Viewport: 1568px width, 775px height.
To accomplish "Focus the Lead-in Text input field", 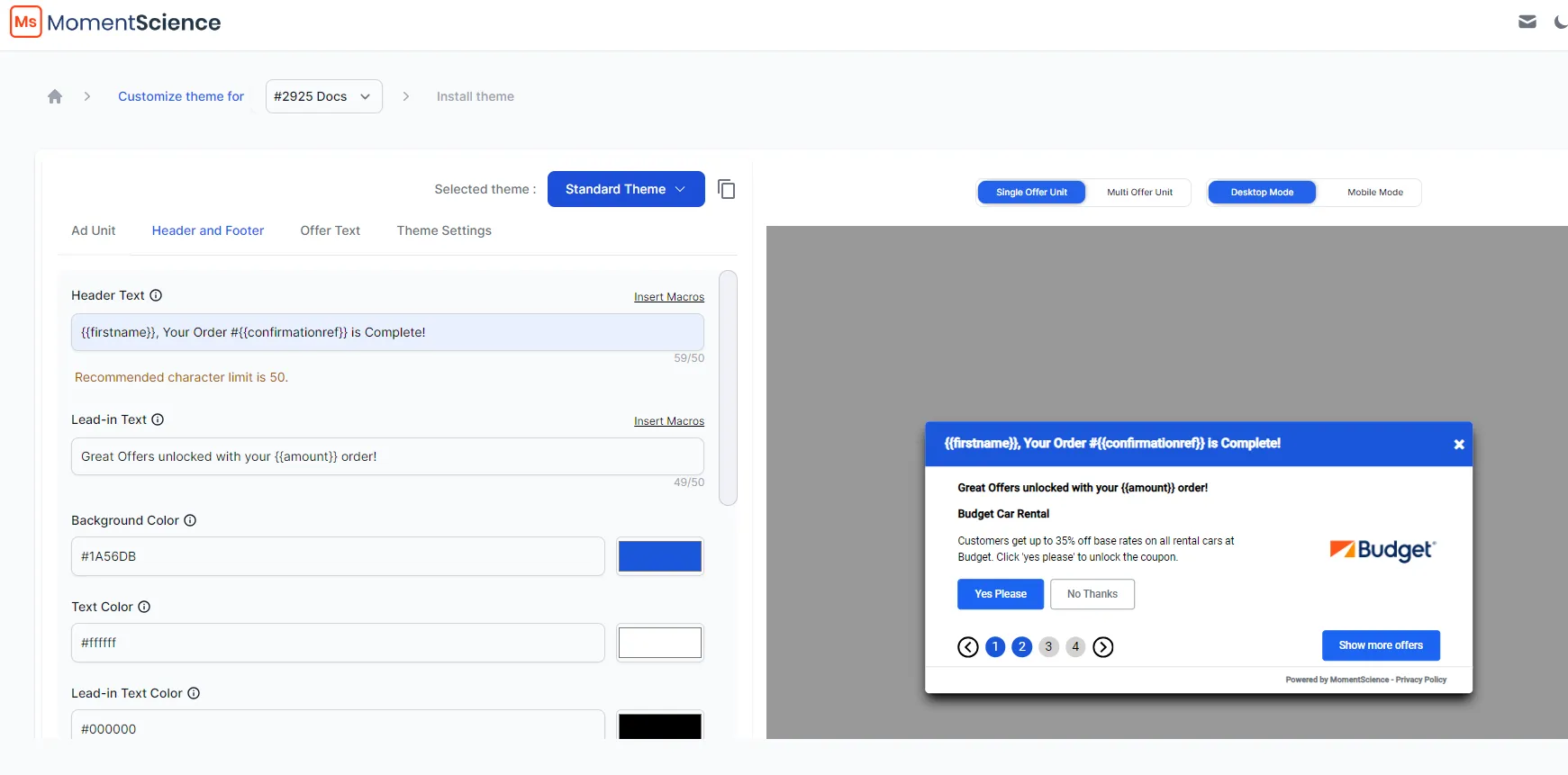I will 387,456.
